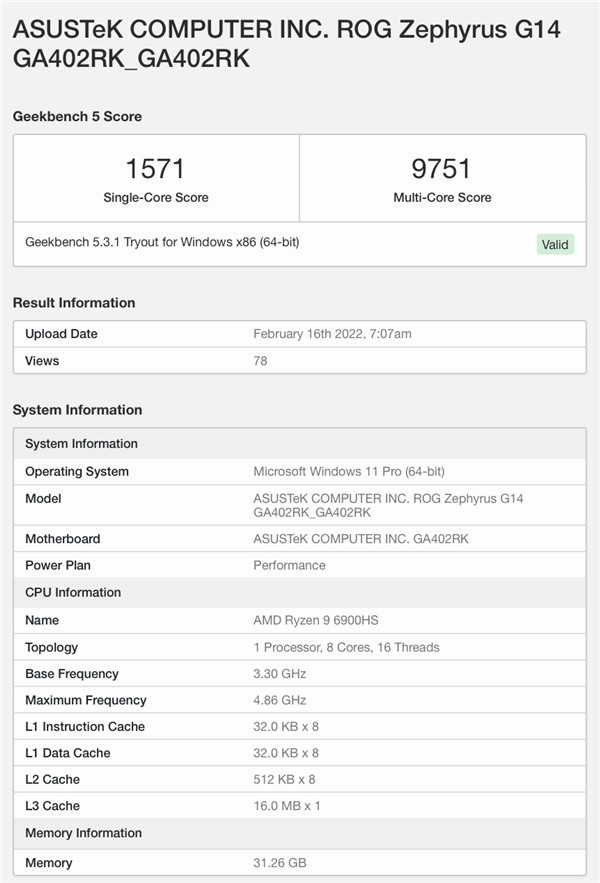Select the L2 Cache 512 KB value
This screenshot has height=883, width=600.
(x=286, y=779)
